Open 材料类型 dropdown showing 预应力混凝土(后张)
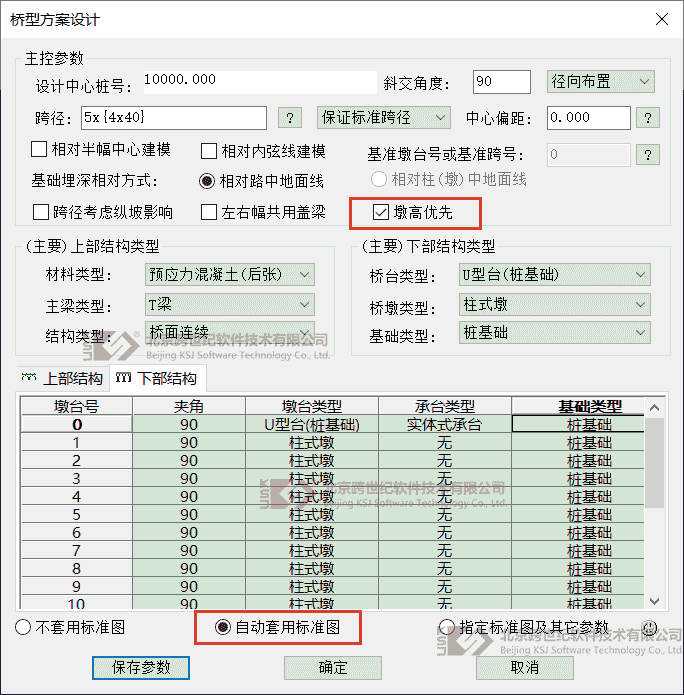The width and height of the screenshot is (684, 695). click(230, 274)
